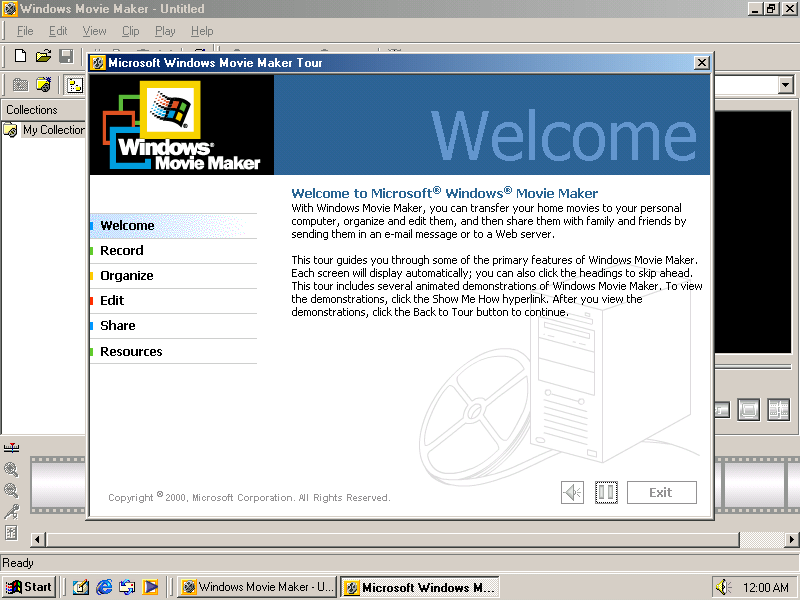The image size is (800, 600).
Task: Pause the tour with the pause button
Action: click(x=606, y=492)
